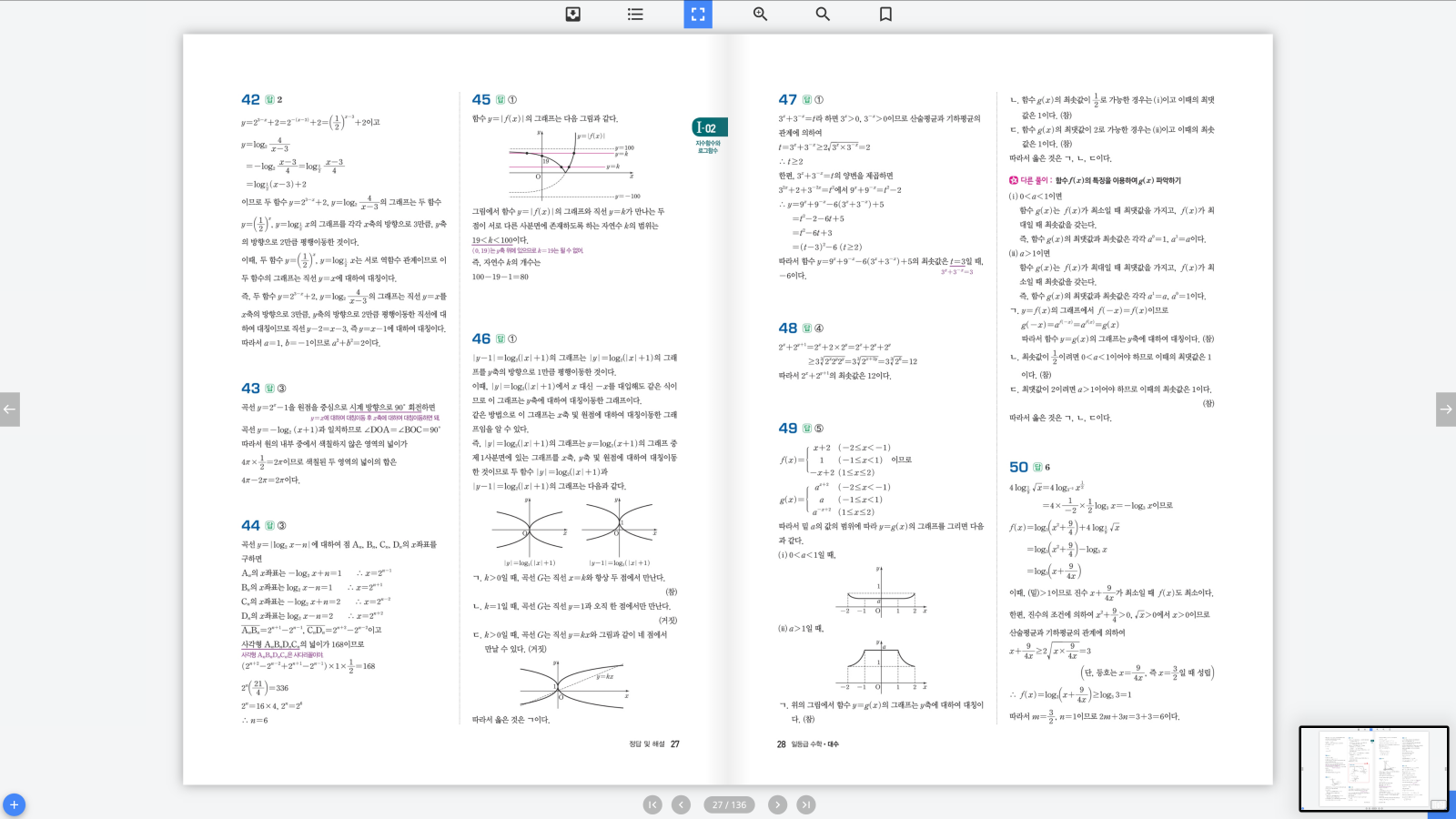Image resolution: width=1456 pixels, height=819 pixels.
Task: Go to the previous spread using left edge arrow
Action: 10,409
